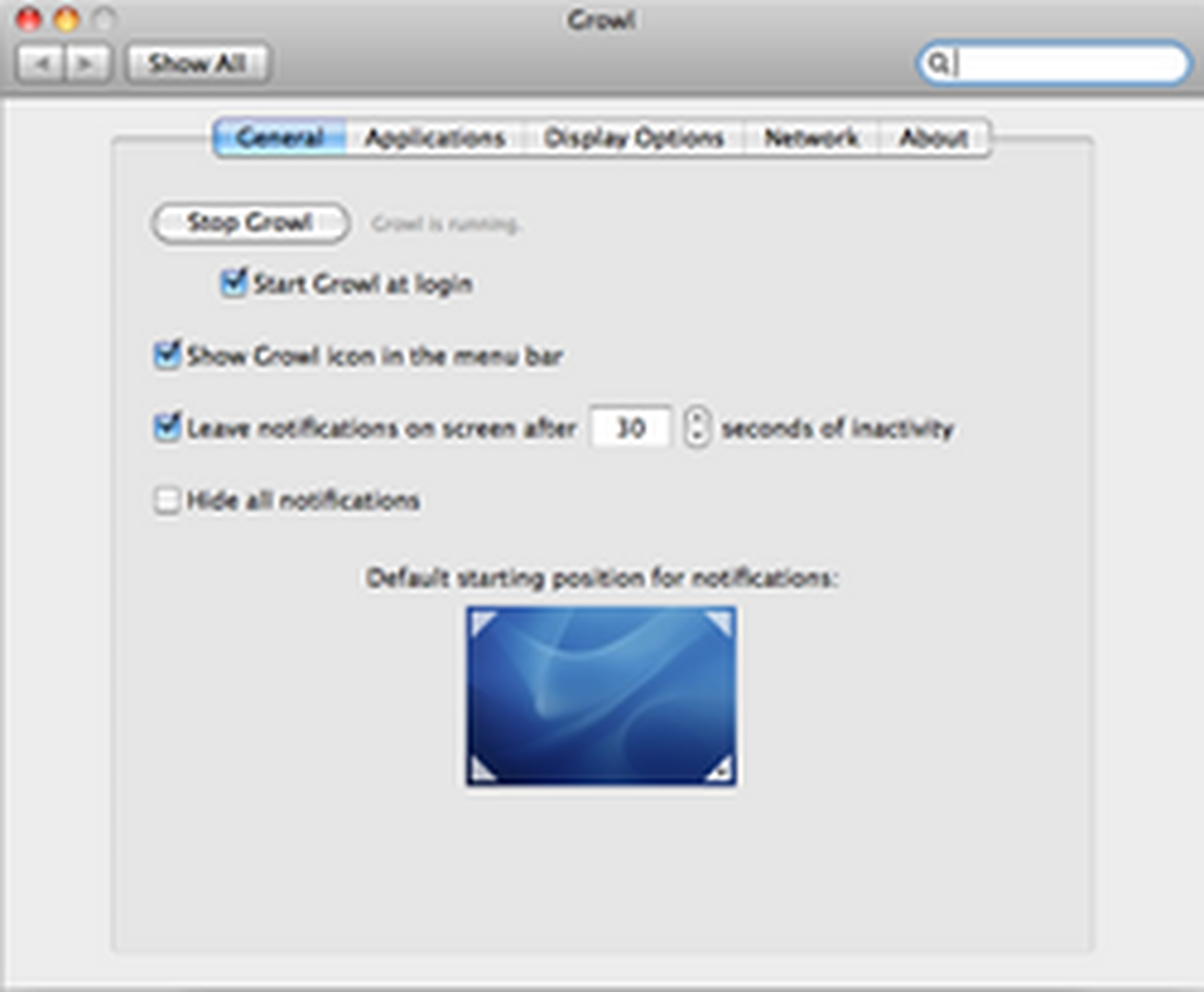Minimize window with yellow button
1204x992 pixels.
[66, 20]
